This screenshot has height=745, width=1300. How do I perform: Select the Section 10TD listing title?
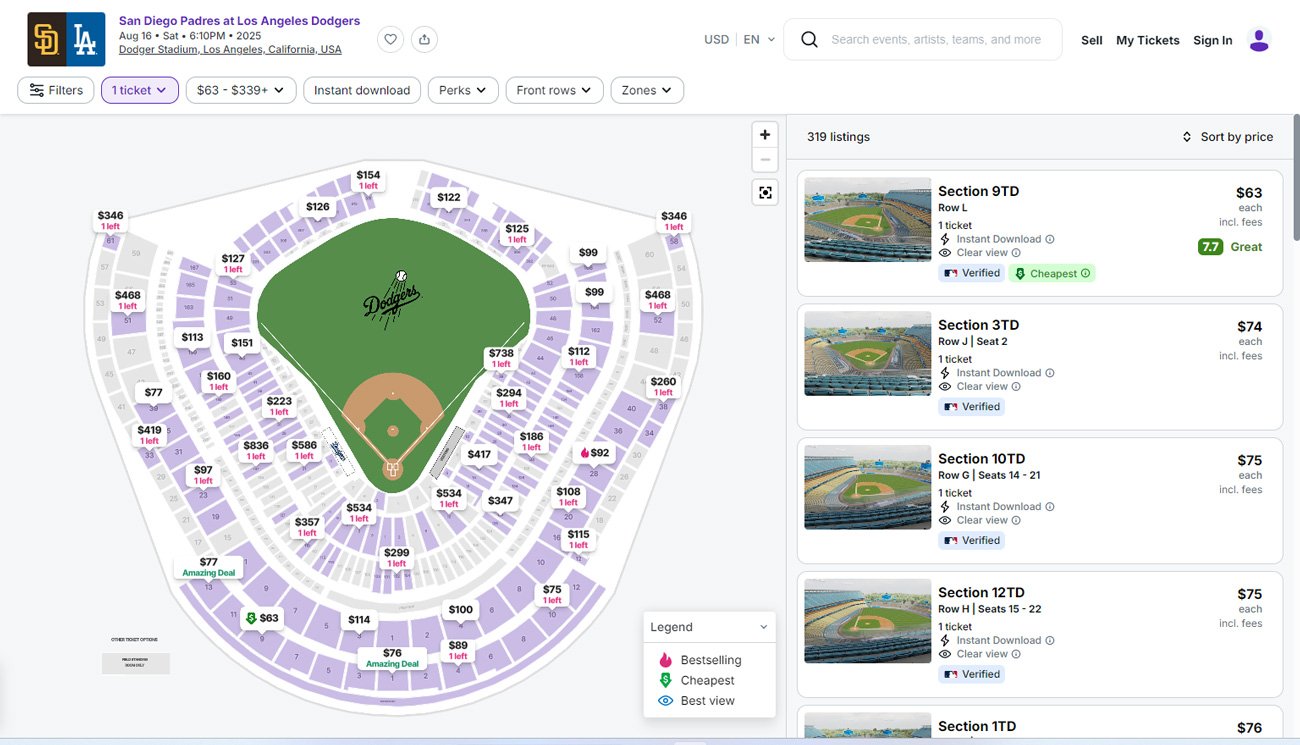pos(981,459)
